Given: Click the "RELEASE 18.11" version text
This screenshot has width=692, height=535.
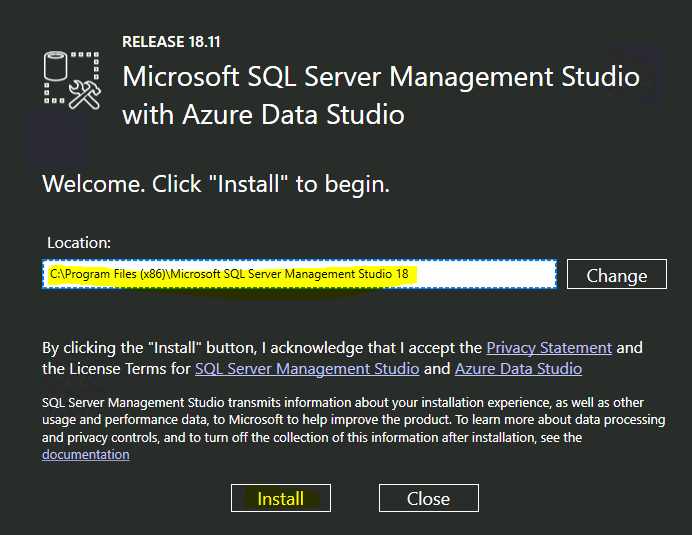Looking at the screenshot, I should [x=171, y=42].
